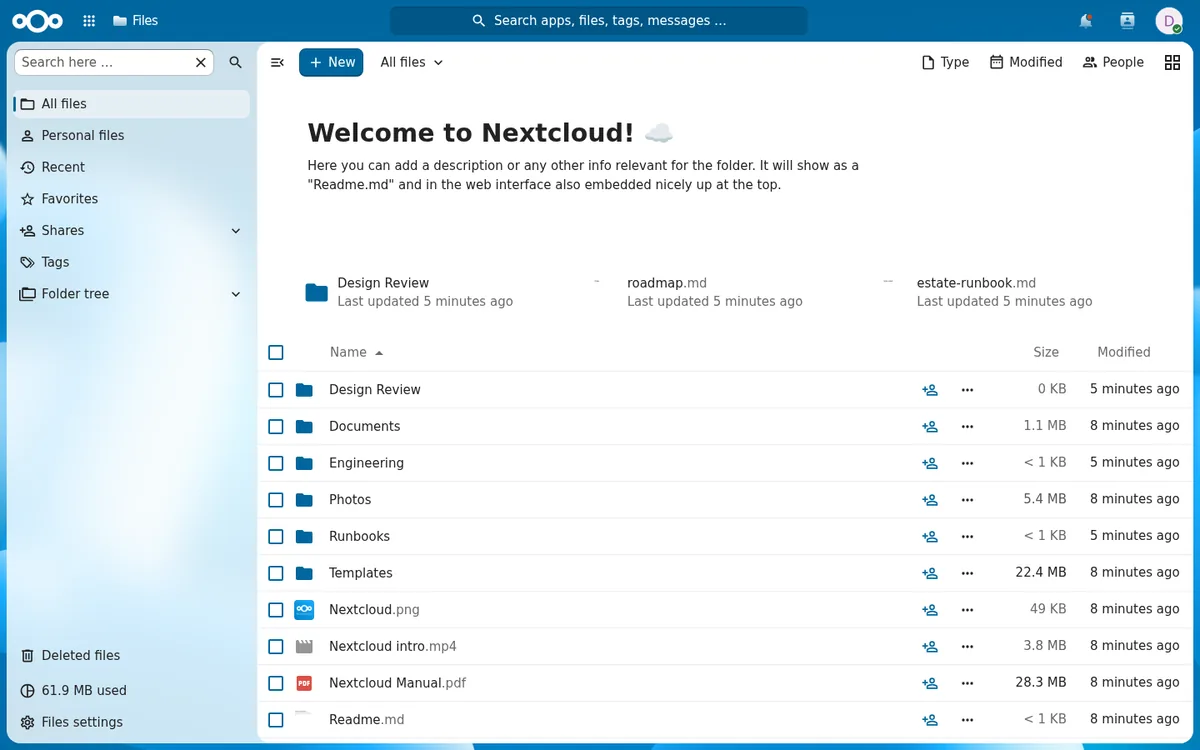This screenshot has width=1200, height=750.
Task: Open the People filter dropdown
Action: pyautogui.click(x=1113, y=62)
